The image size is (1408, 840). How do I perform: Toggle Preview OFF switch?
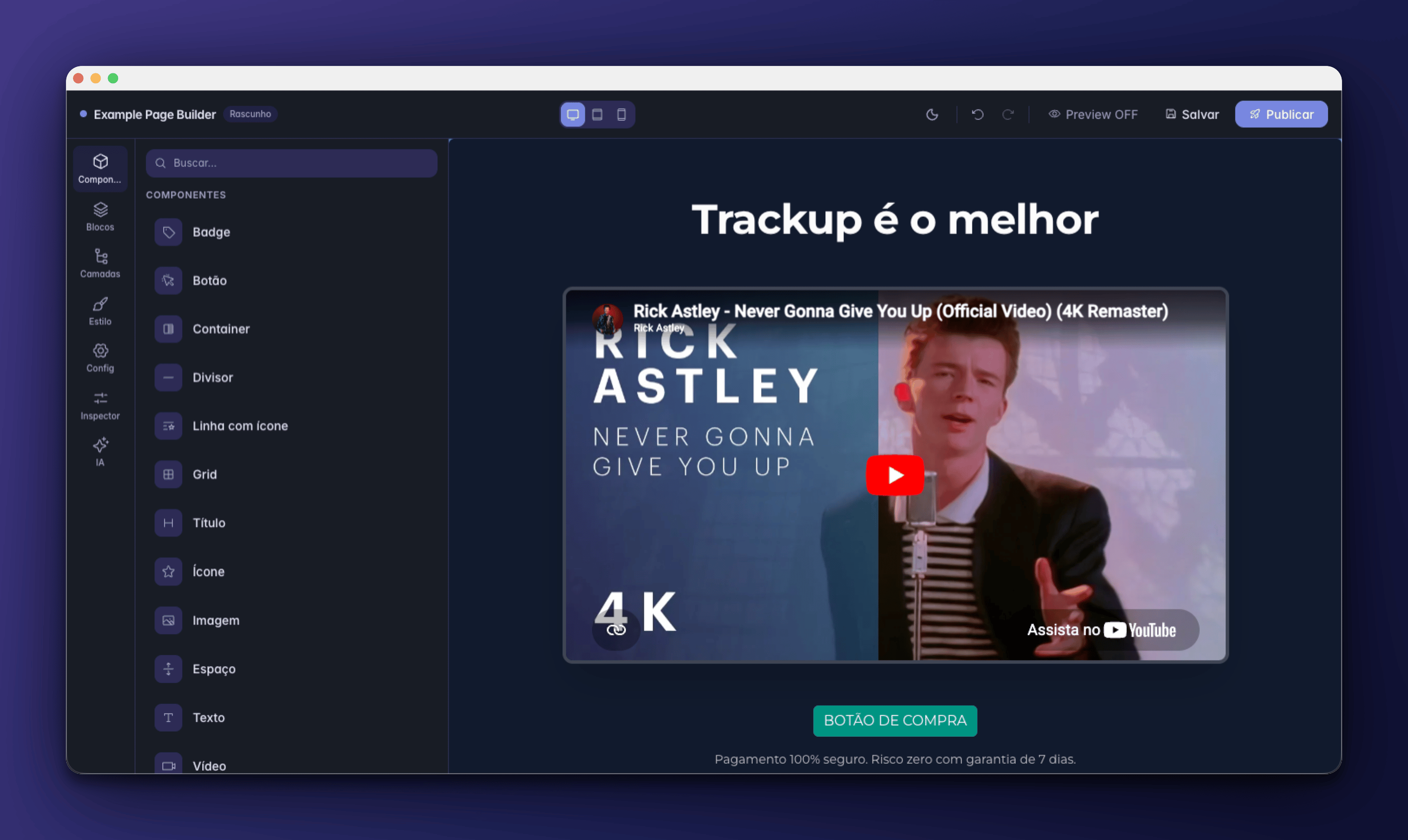click(1093, 114)
